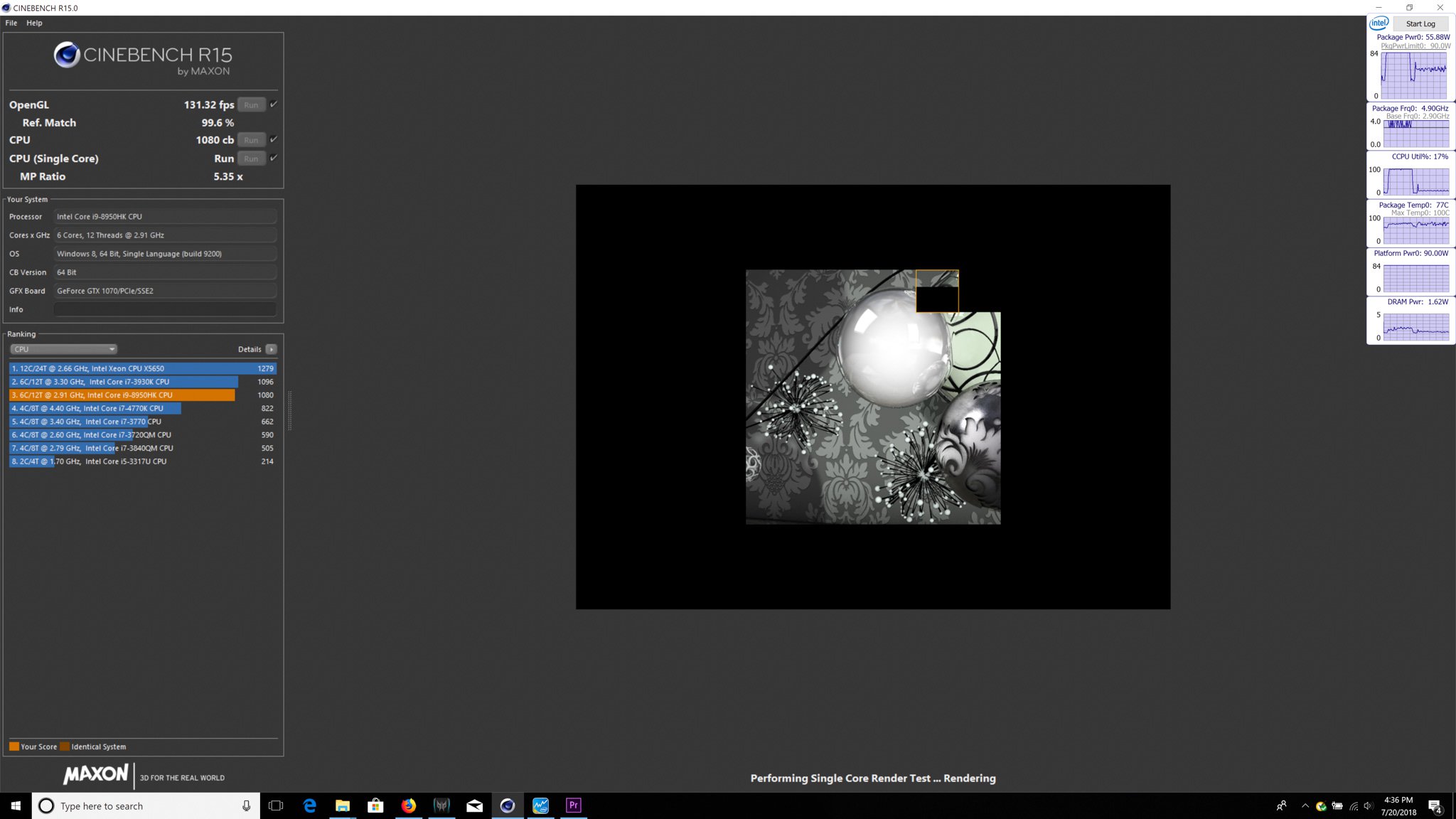Click the GFX Board field GeForce GTX 1070
The width and height of the screenshot is (1456, 819).
(x=165, y=291)
